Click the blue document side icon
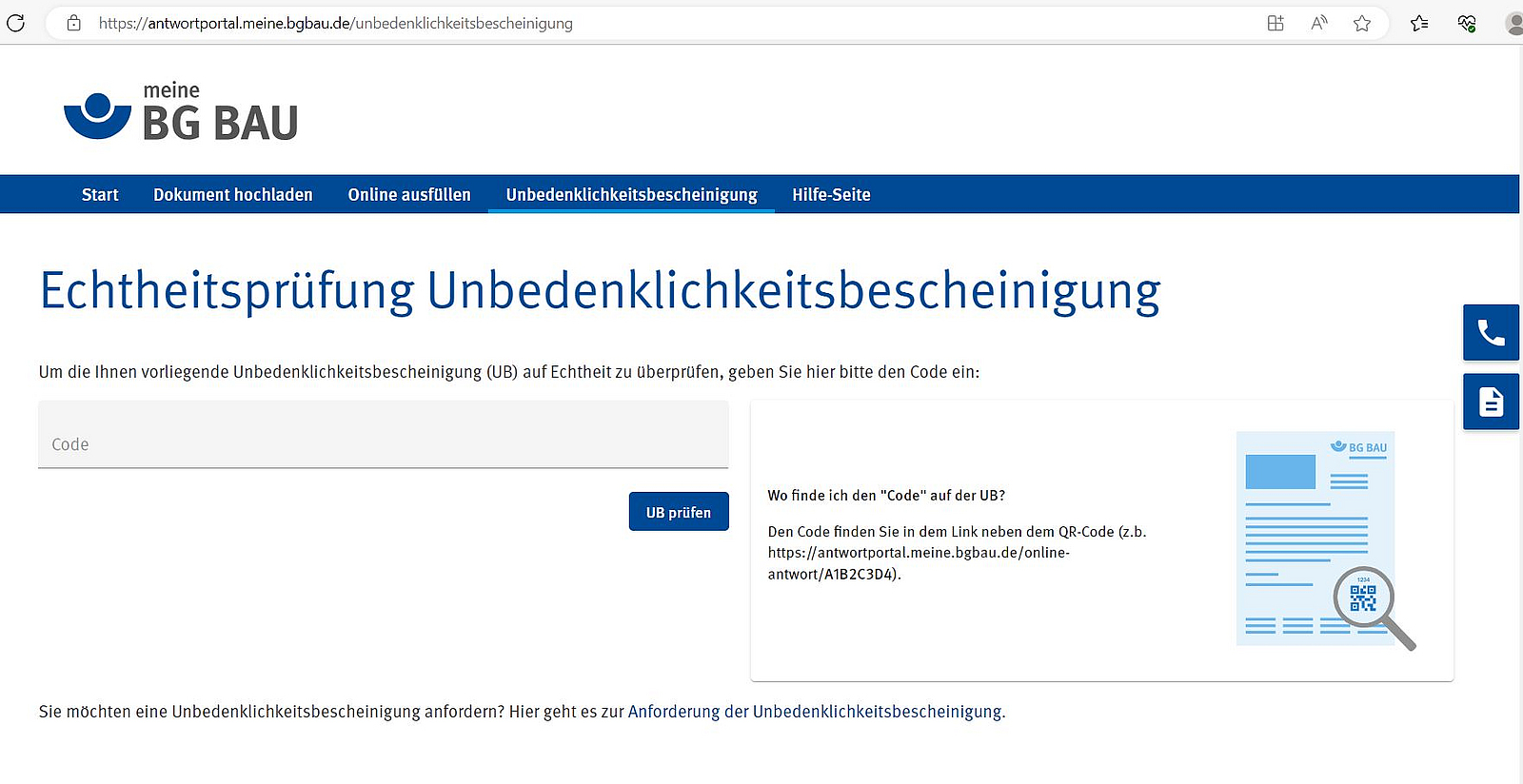The height and width of the screenshot is (784, 1523). [1491, 402]
